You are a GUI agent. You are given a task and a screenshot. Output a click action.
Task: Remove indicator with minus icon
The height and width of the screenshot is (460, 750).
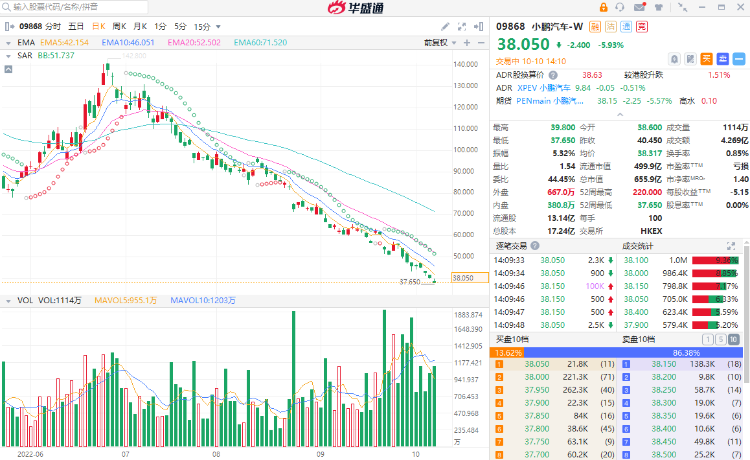pos(481,43)
